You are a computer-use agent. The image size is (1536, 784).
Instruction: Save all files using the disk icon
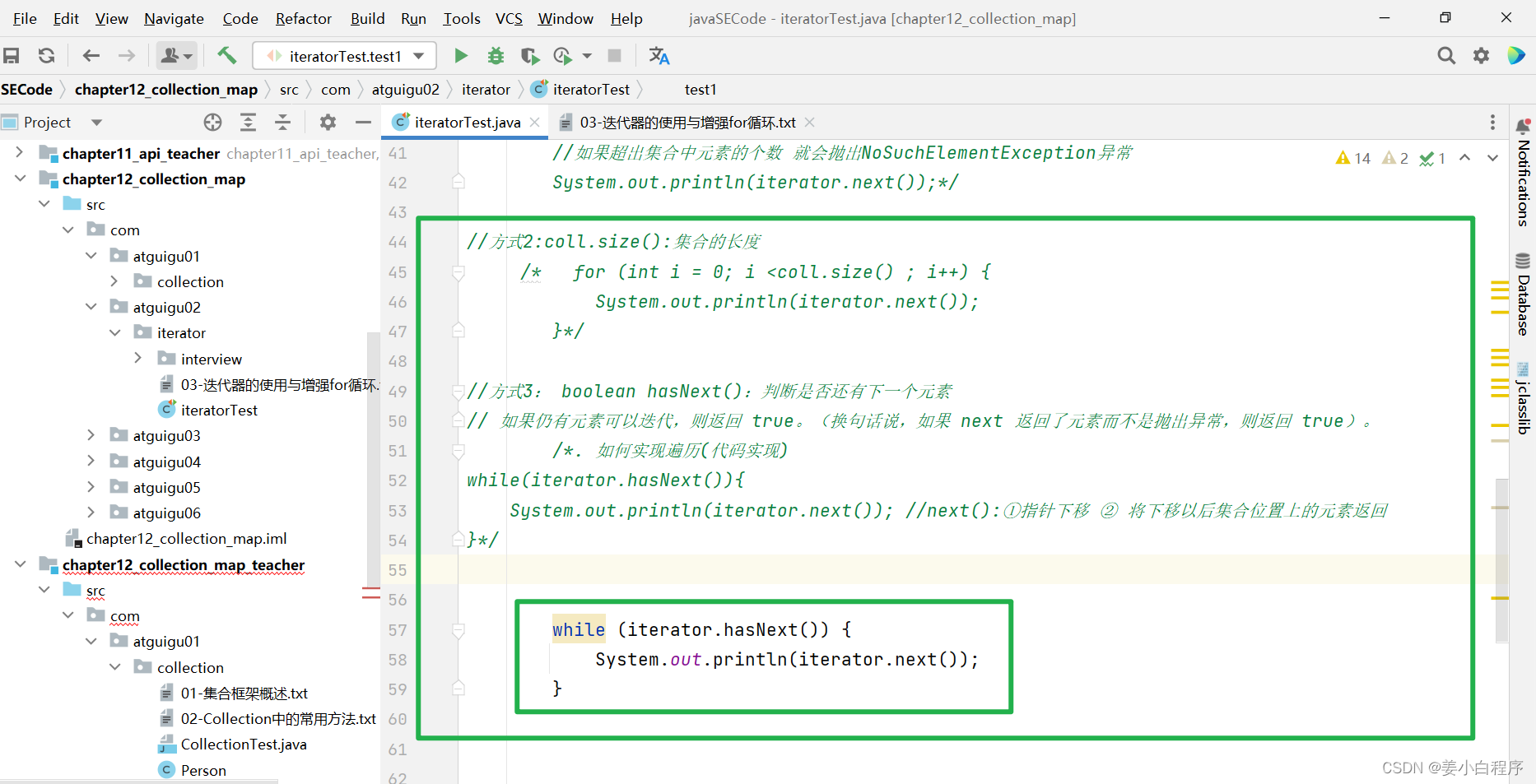[x=12, y=55]
